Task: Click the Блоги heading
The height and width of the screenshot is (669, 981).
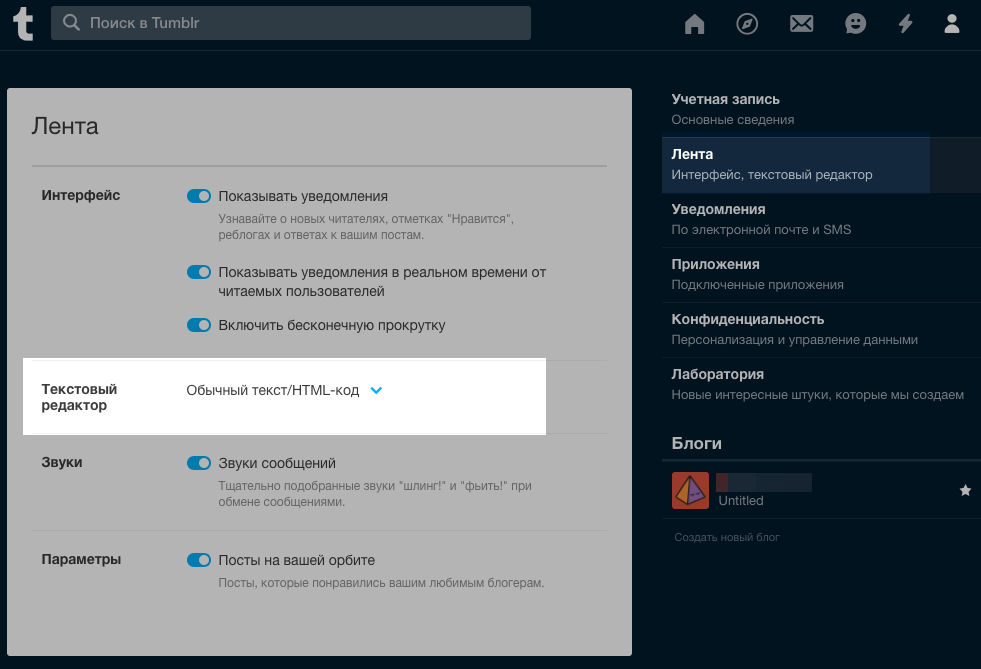Action: pos(696,443)
